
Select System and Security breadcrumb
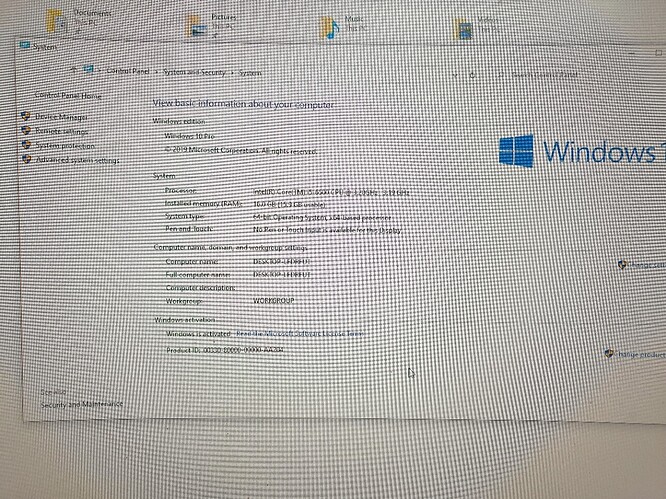point(196,72)
